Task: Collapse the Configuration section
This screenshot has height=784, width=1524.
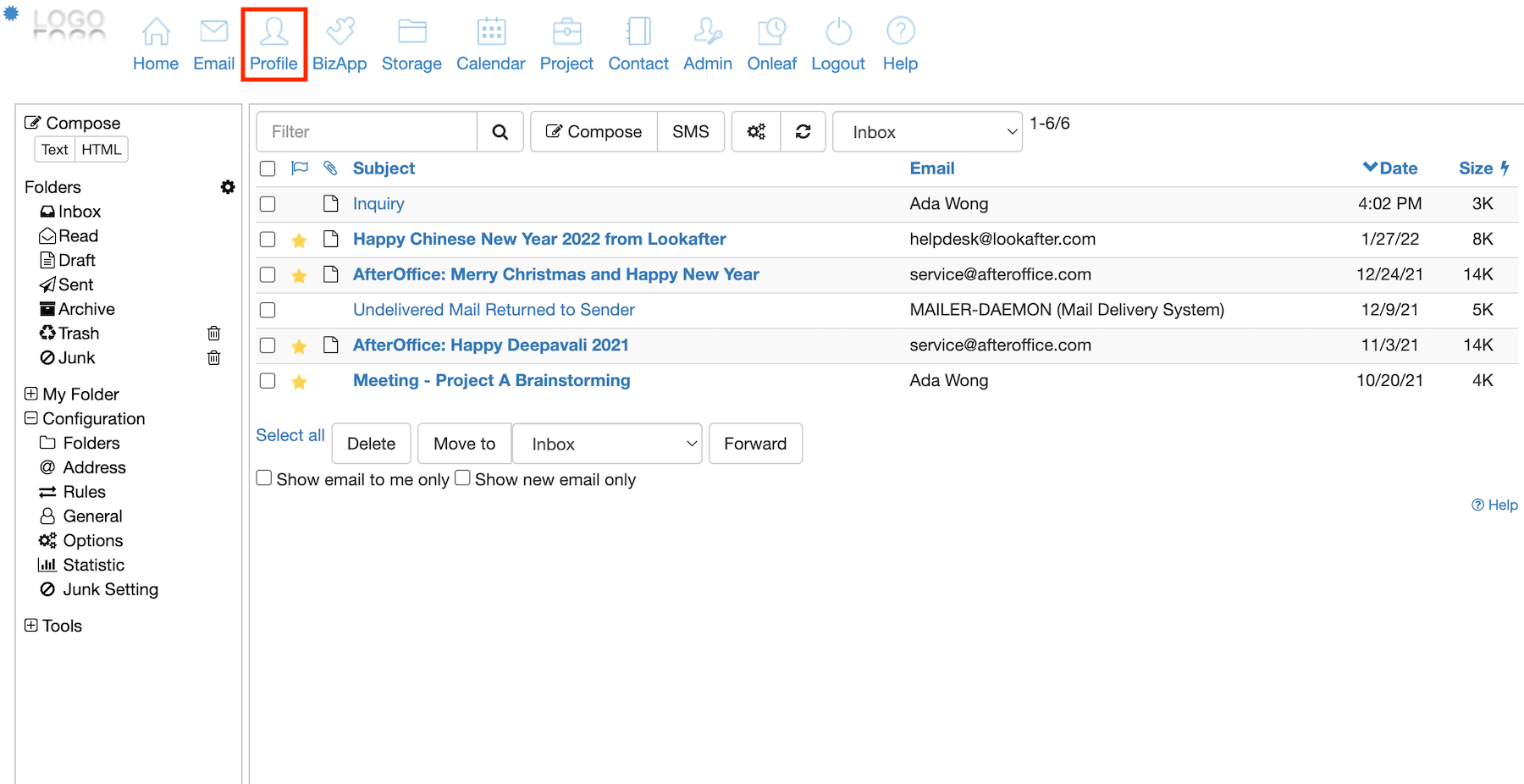Action: coord(31,418)
